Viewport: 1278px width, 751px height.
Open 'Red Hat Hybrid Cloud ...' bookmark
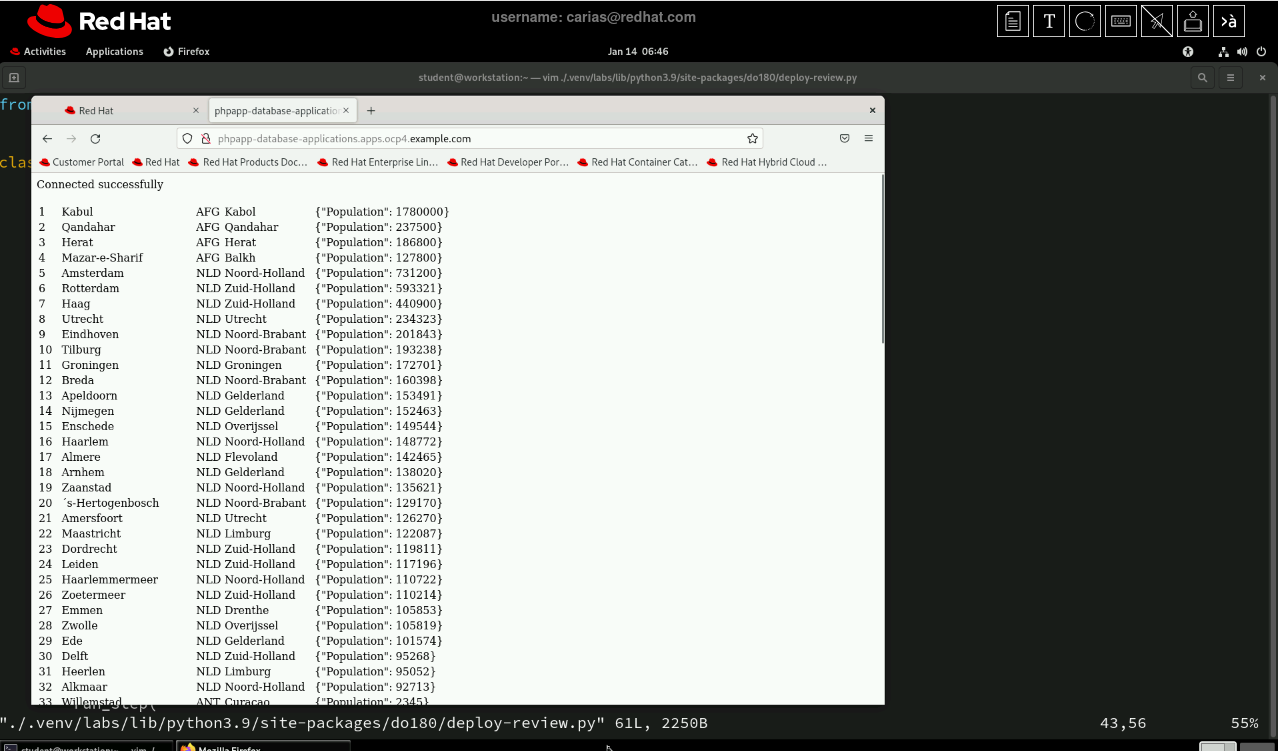click(x=767, y=162)
